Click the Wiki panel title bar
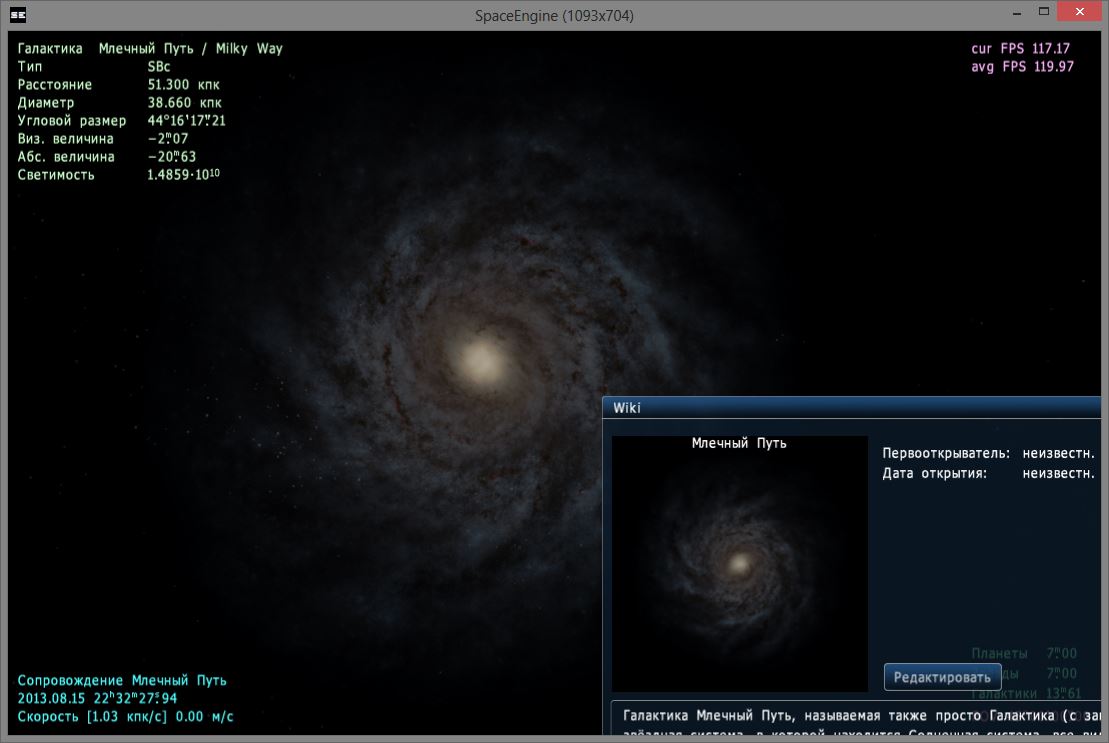Viewport: 1109px width, 743px height. tap(852, 407)
